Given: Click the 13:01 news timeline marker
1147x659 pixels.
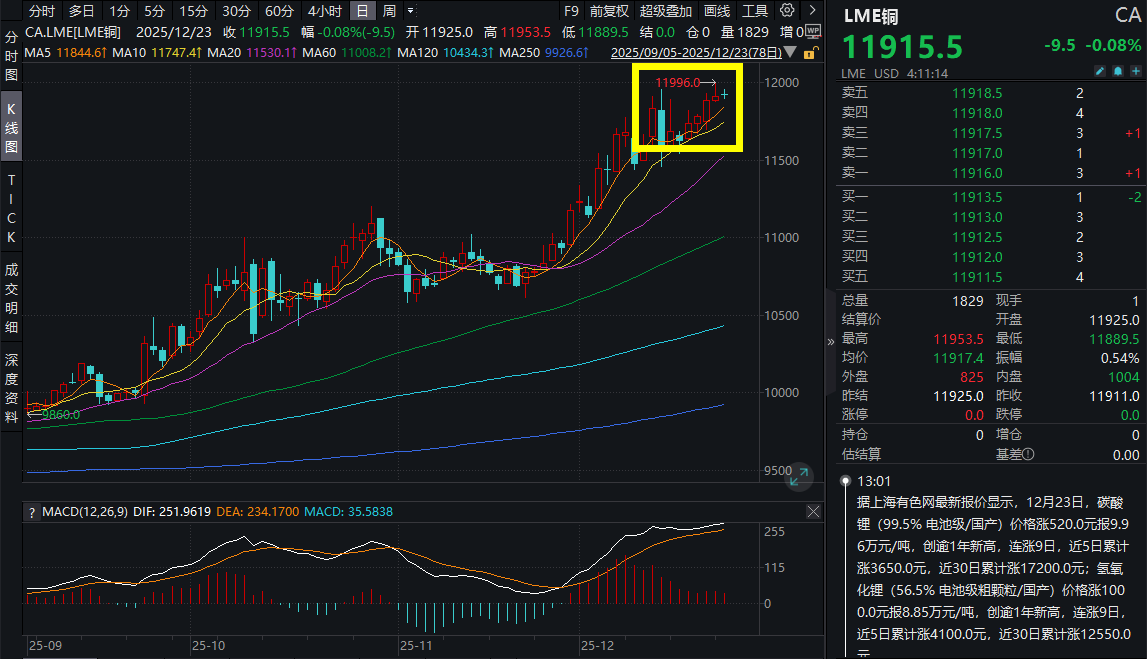Looking at the screenshot, I should click(x=844, y=480).
